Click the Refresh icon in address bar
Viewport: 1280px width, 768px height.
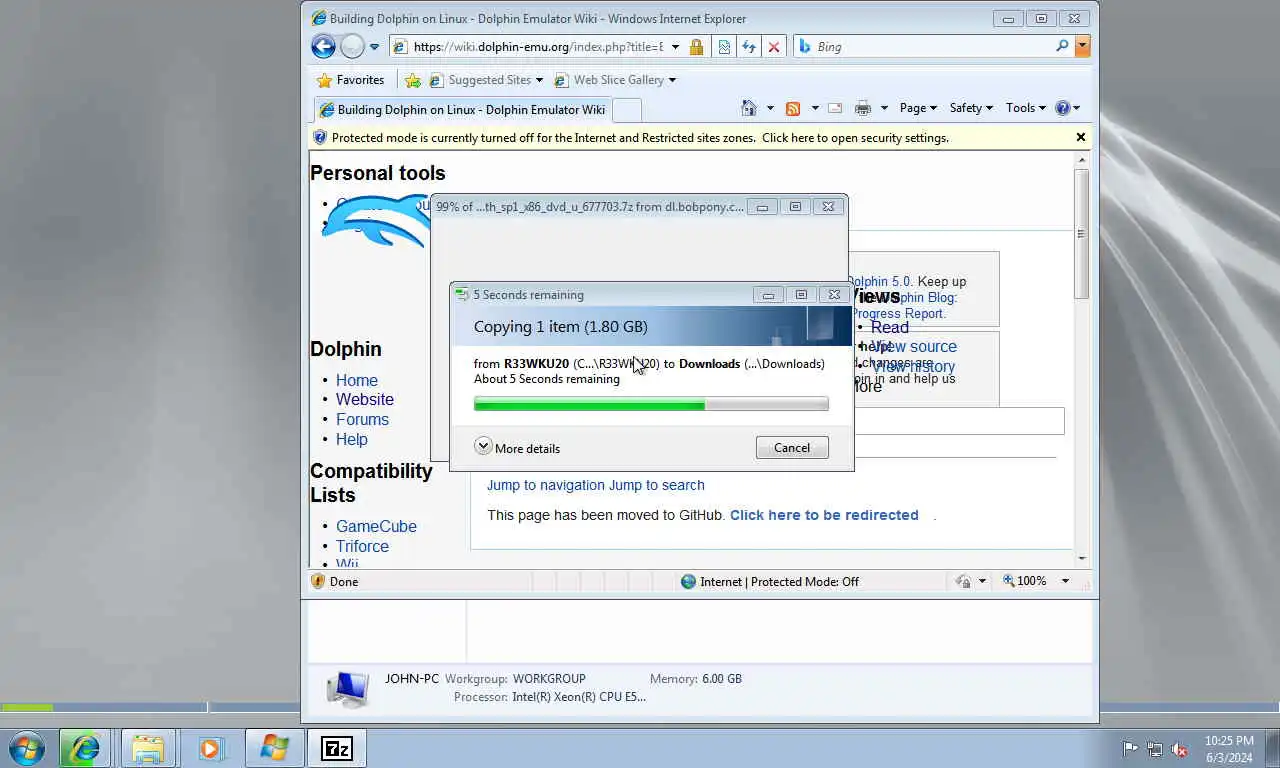click(x=748, y=47)
